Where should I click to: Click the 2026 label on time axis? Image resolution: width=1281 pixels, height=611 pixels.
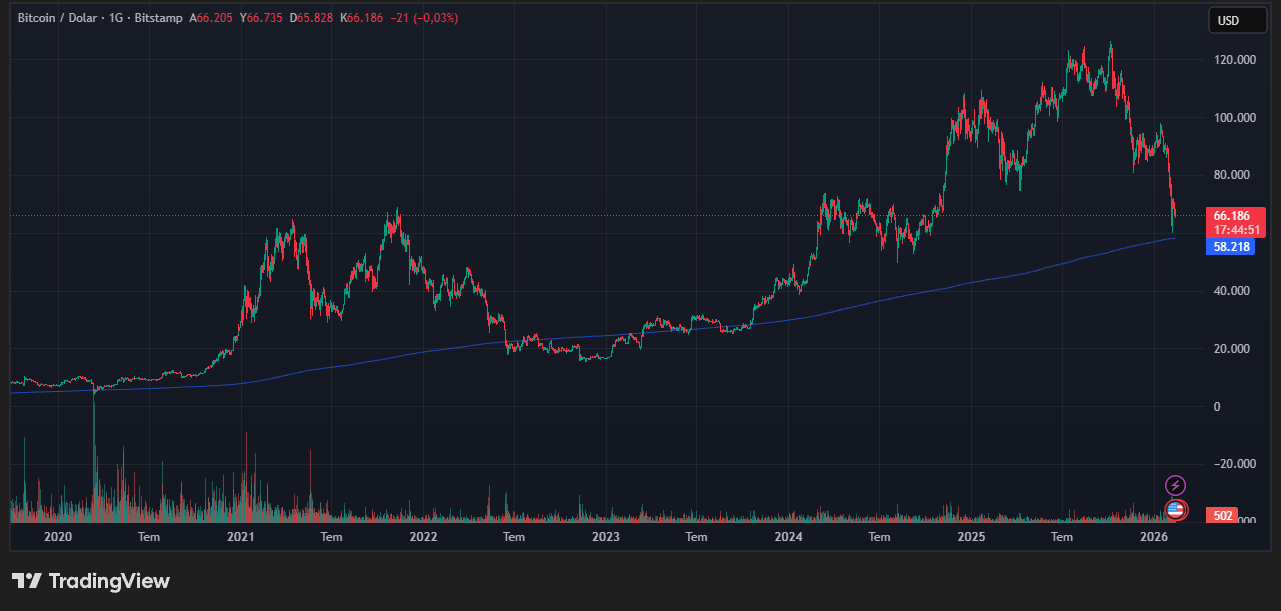(x=1154, y=537)
